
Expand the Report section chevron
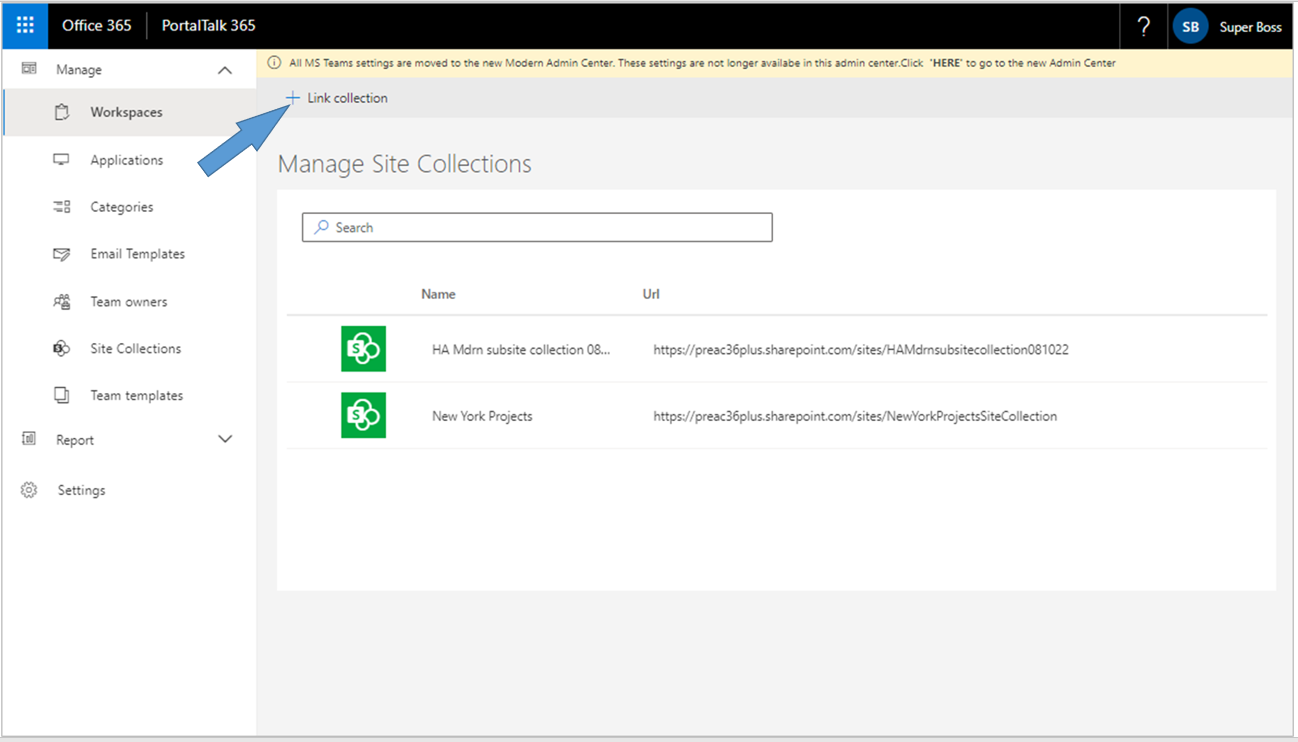point(225,440)
